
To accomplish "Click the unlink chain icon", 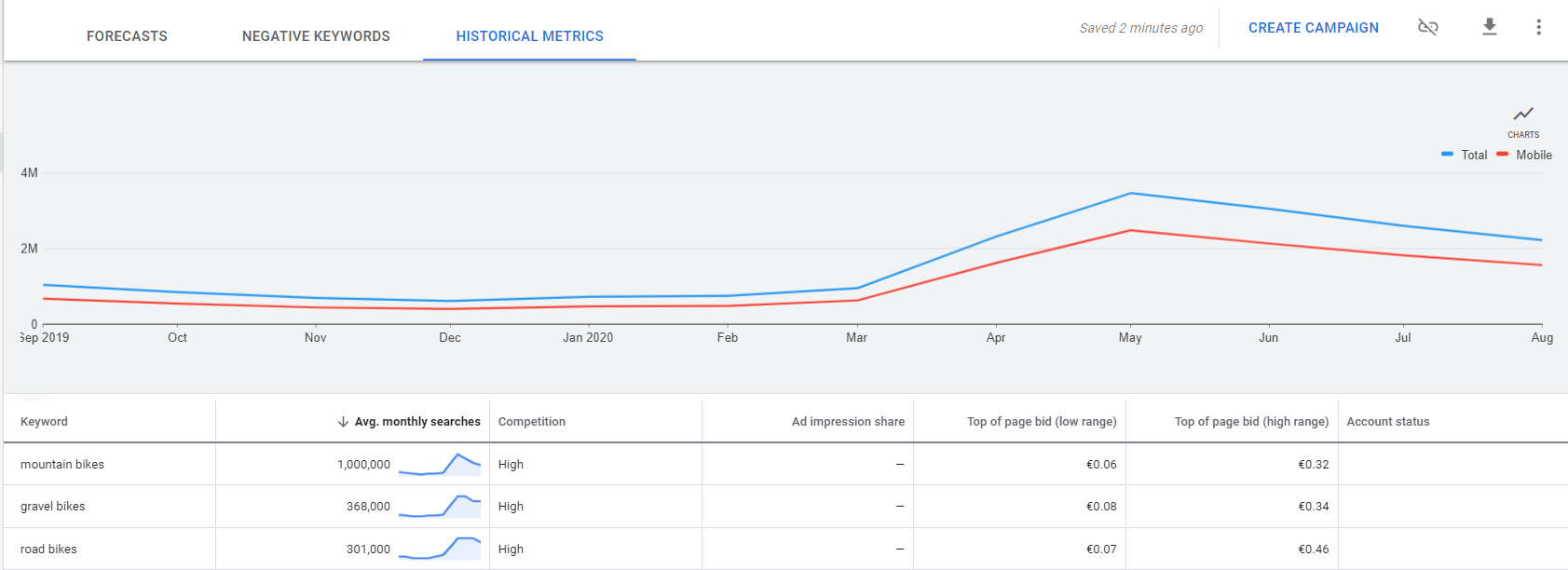I will [x=1427, y=27].
